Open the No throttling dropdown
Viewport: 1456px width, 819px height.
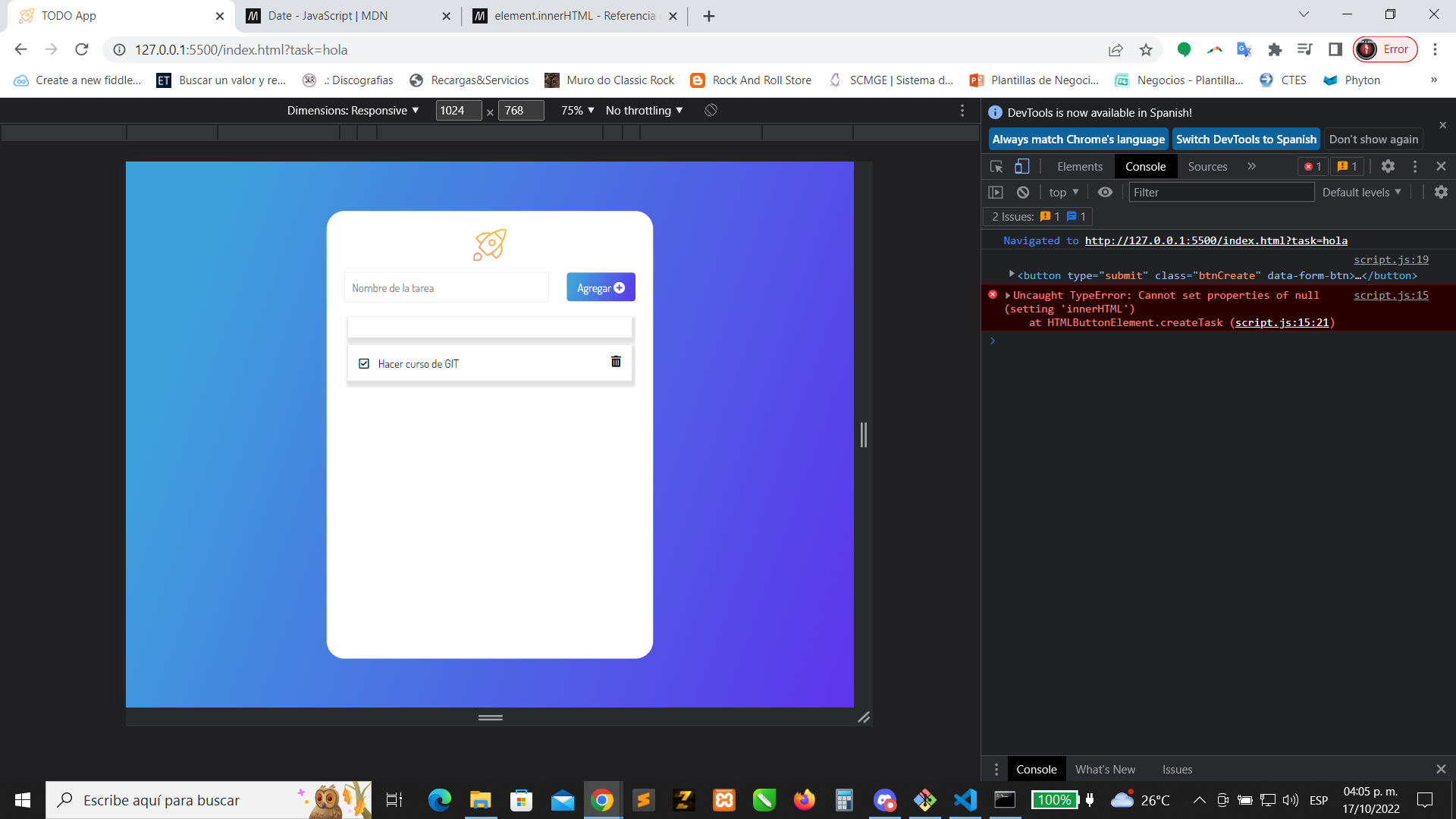coord(644,111)
